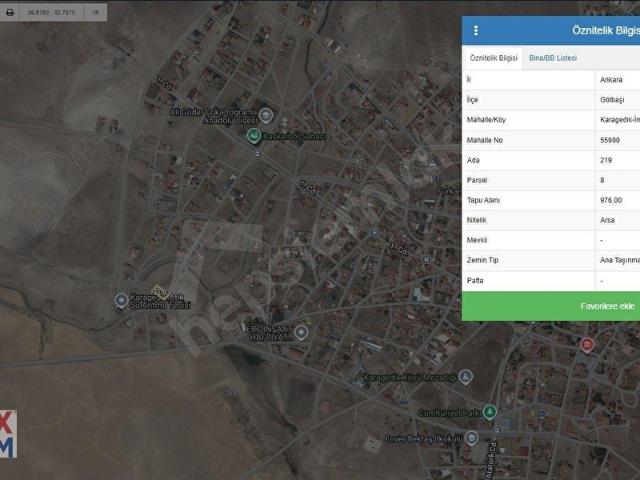Click the red home marker on the map
Viewport: 640px width, 480px height.
[587, 345]
